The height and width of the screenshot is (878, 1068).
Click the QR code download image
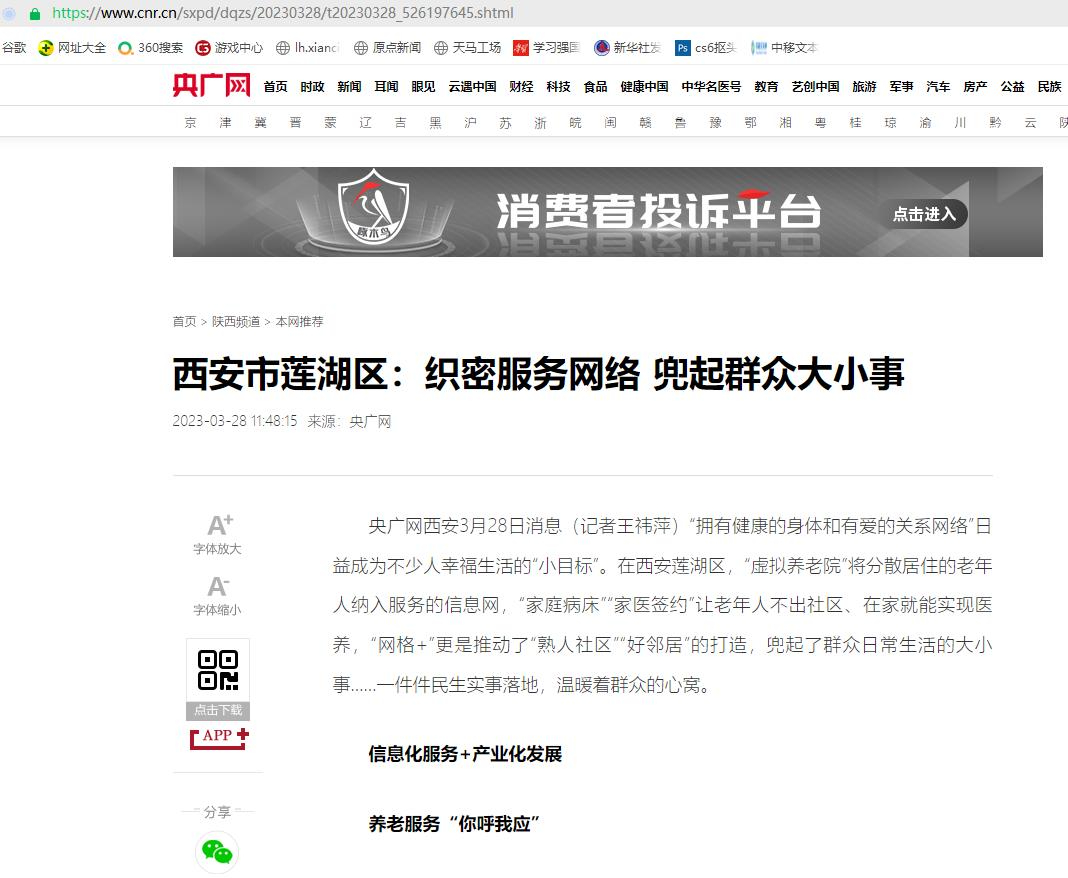(x=218, y=671)
